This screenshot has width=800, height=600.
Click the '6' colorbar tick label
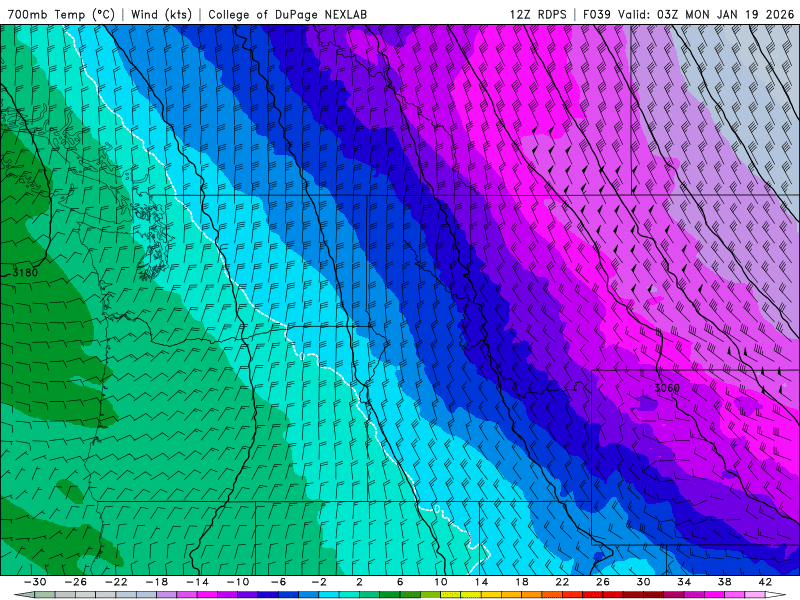tap(400, 582)
